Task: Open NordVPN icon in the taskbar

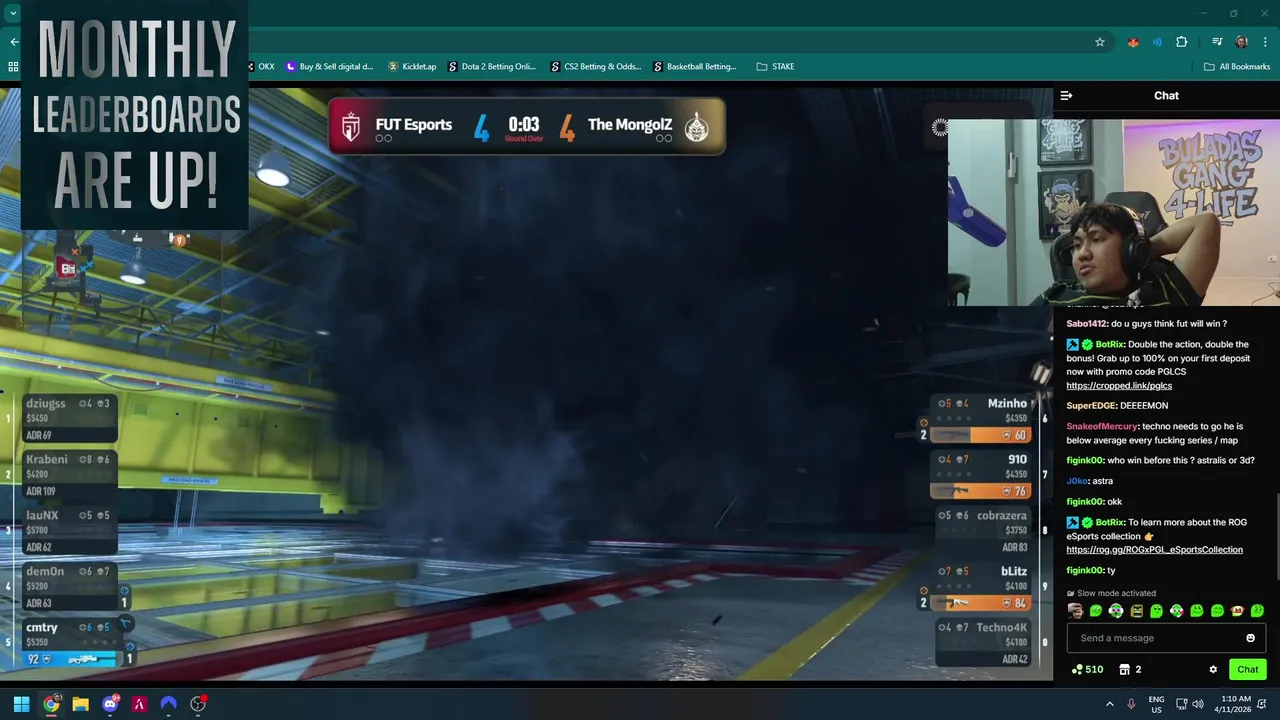Action: click(x=168, y=704)
